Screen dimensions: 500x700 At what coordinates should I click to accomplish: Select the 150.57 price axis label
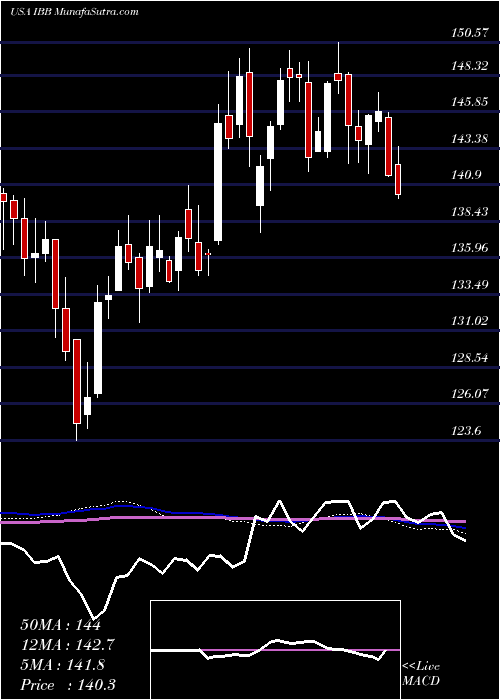point(471,32)
